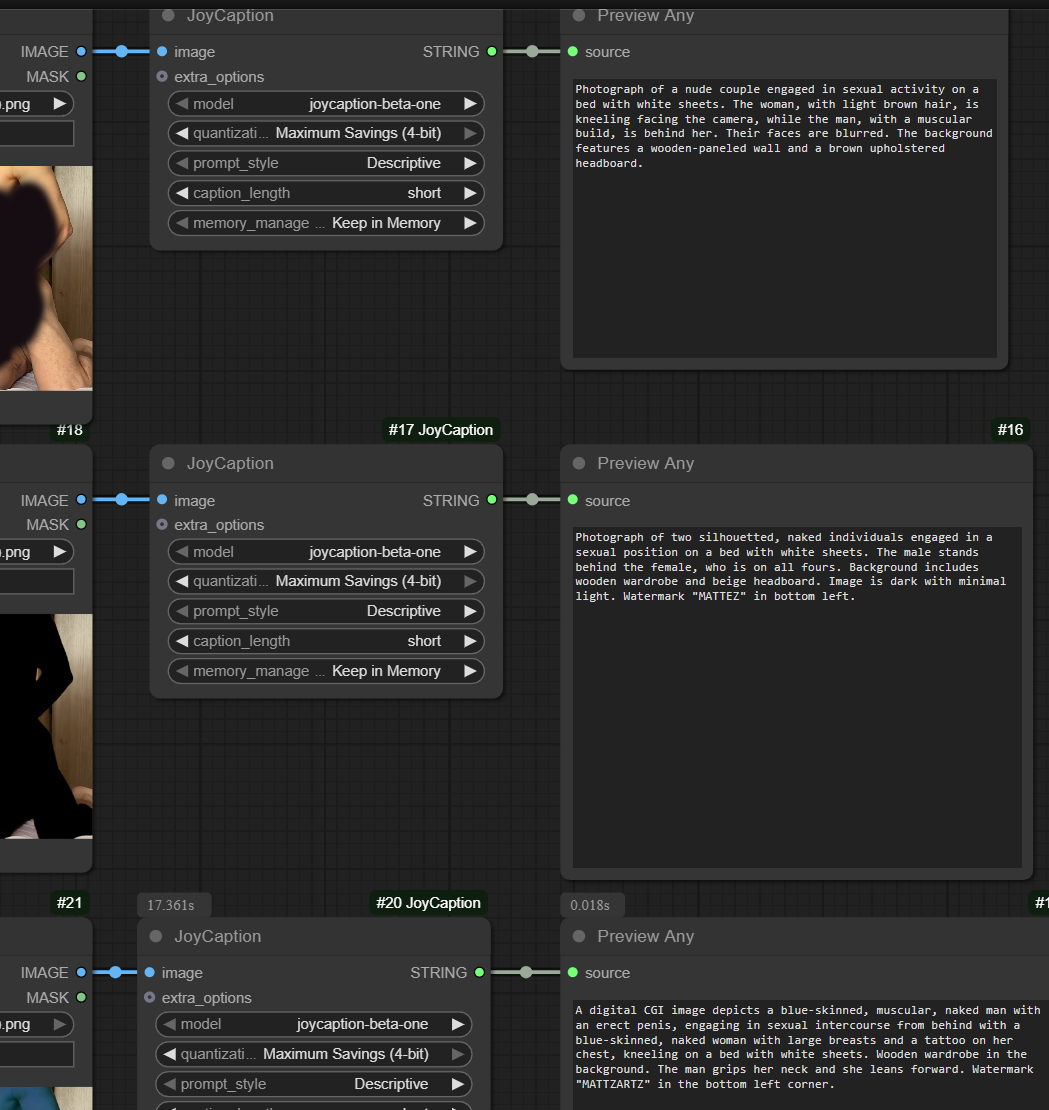Click the MASK output port on the topmost loader node
This screenshot has width=1049, height=1110.
[x=81, y=76]
